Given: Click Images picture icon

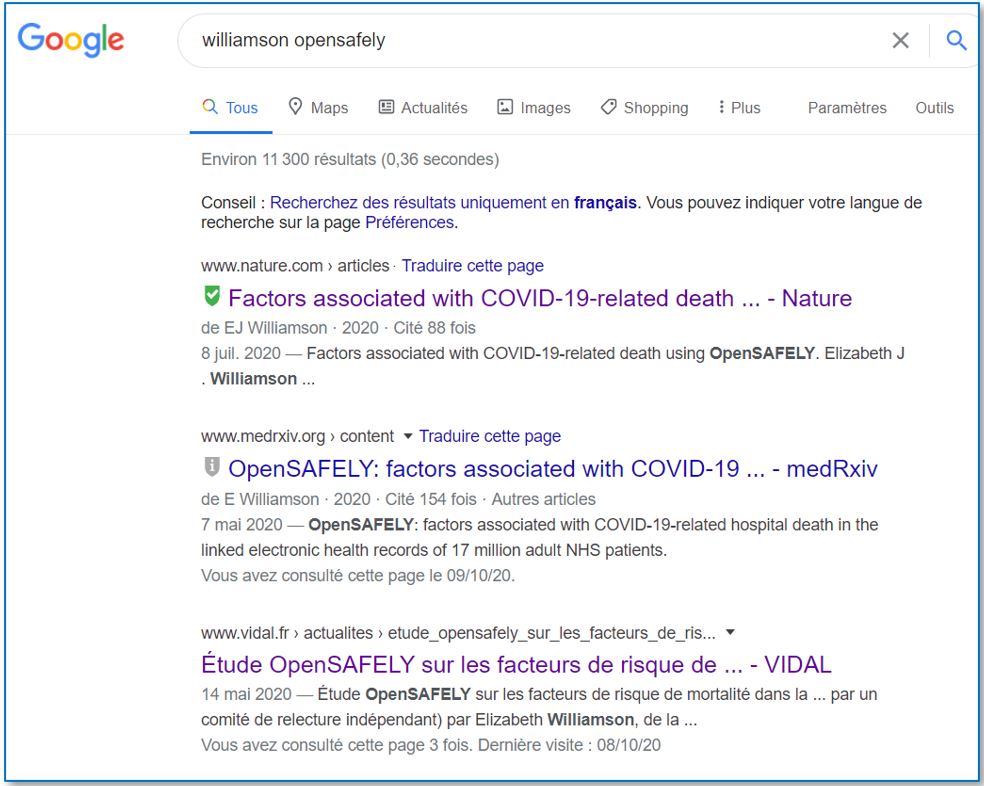Looking at the screenshot, I should (505, 107).
